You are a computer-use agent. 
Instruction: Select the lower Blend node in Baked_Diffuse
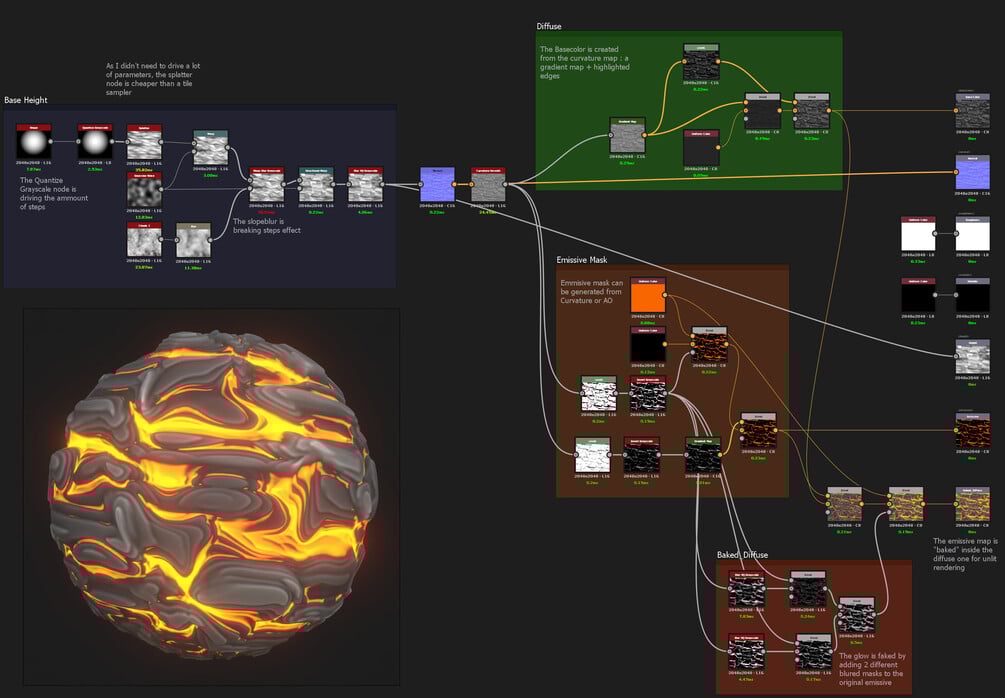coord(813,651)
